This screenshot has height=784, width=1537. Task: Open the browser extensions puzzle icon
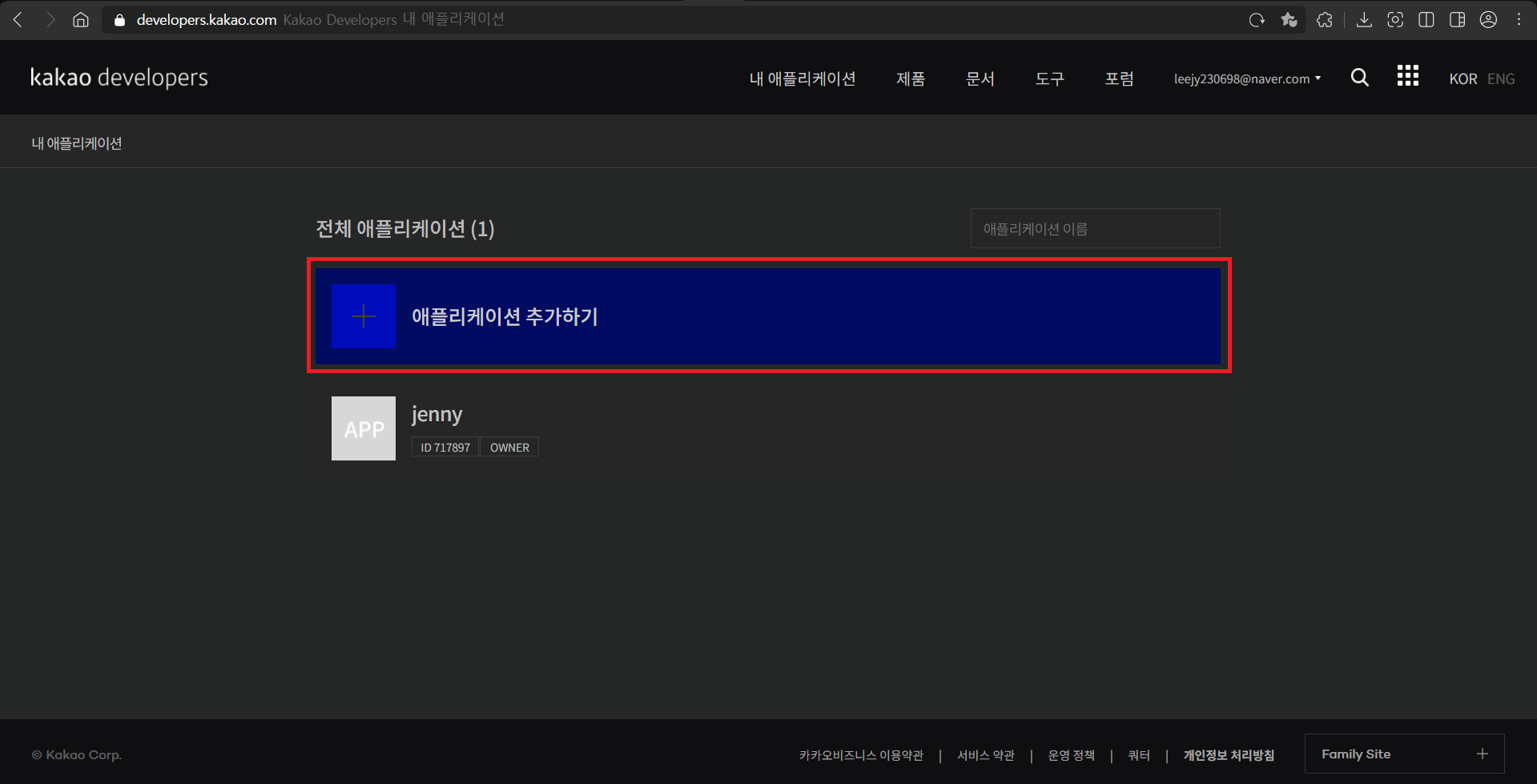(x=1325, y=20)
